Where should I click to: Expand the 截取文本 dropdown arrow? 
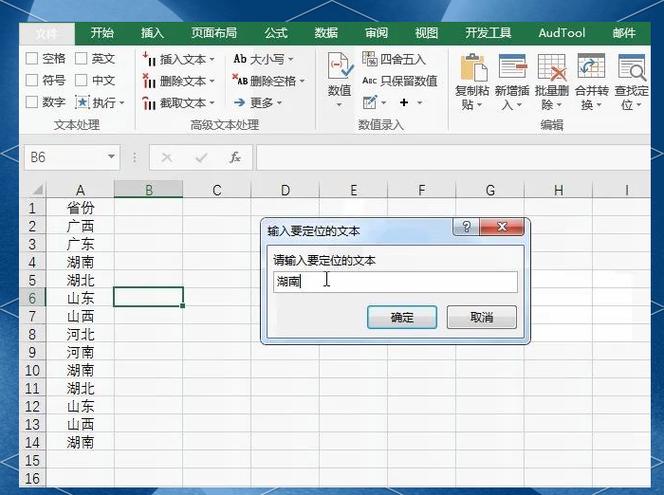coord(212,103)
